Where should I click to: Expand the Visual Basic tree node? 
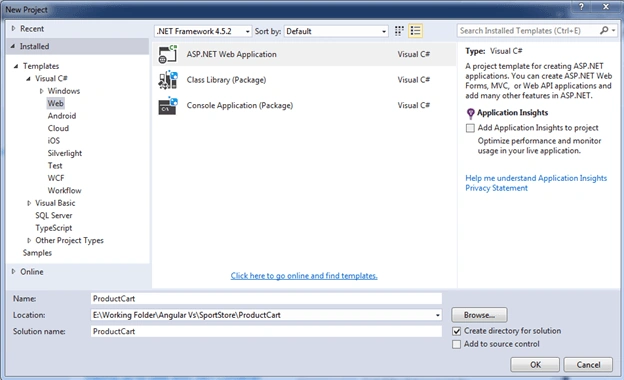(29, 203)
